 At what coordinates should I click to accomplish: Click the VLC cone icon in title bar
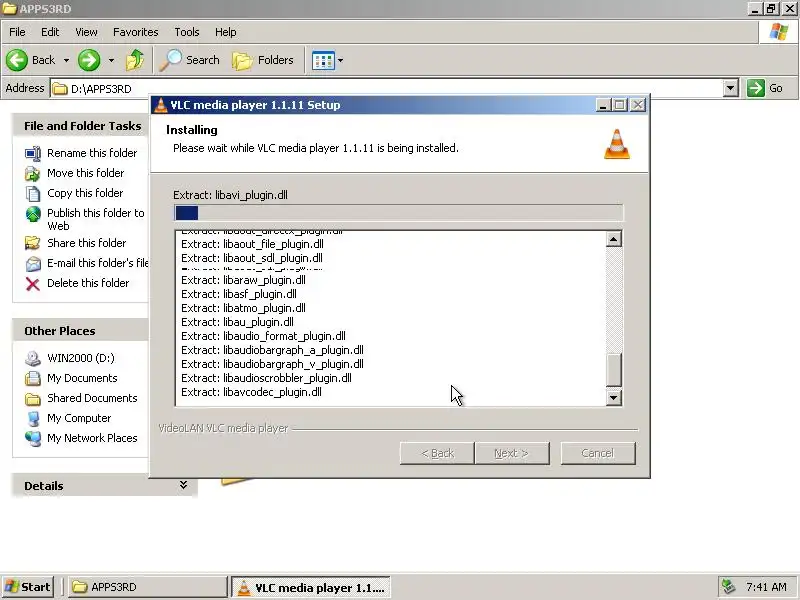click(x=161, y=105)
